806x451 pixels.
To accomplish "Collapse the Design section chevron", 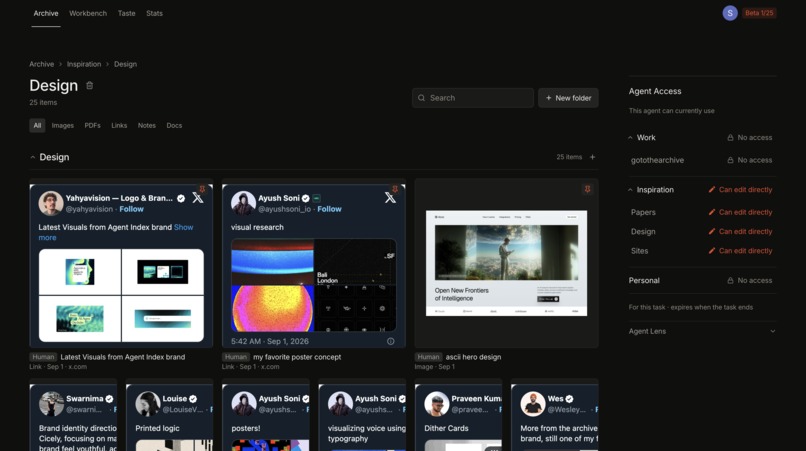I will pyautogui.click(x=32, y=157).
